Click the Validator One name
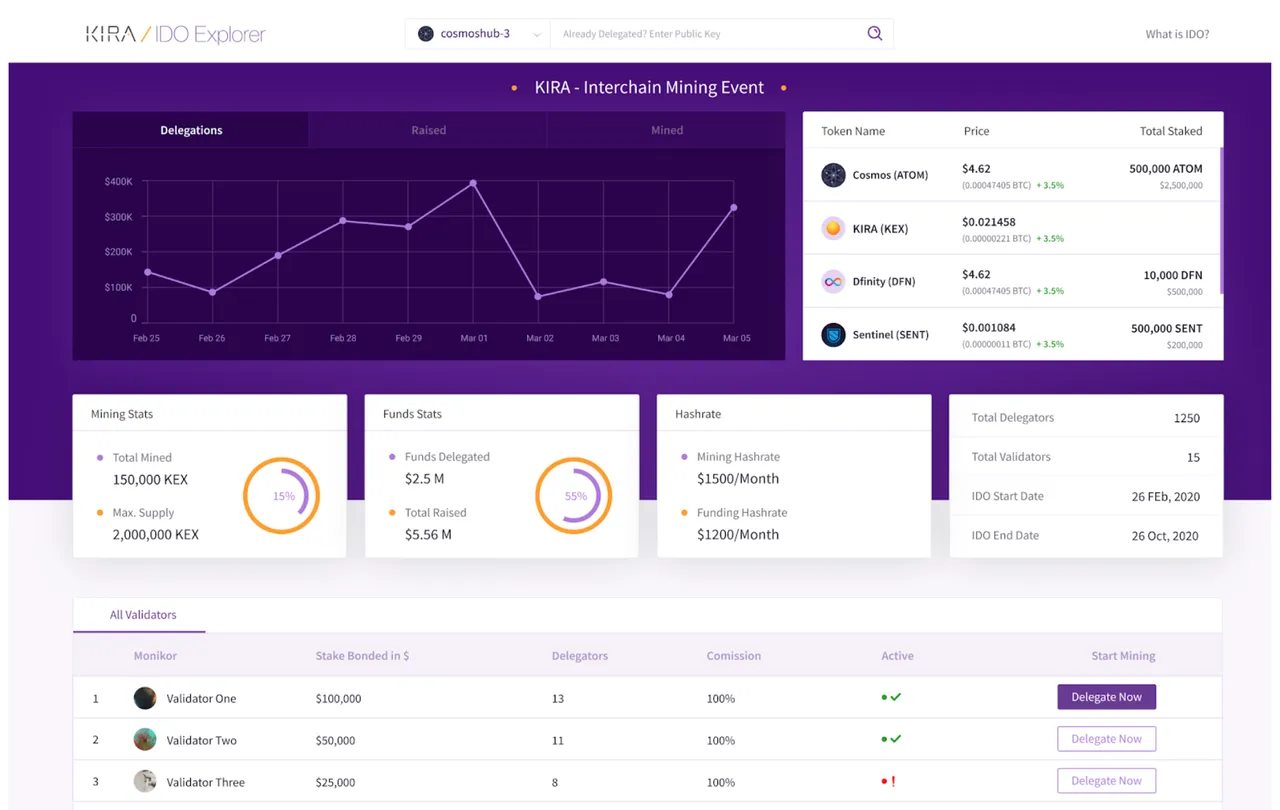Viewport: 1280px width, 810px height. (x=201, y=698)
